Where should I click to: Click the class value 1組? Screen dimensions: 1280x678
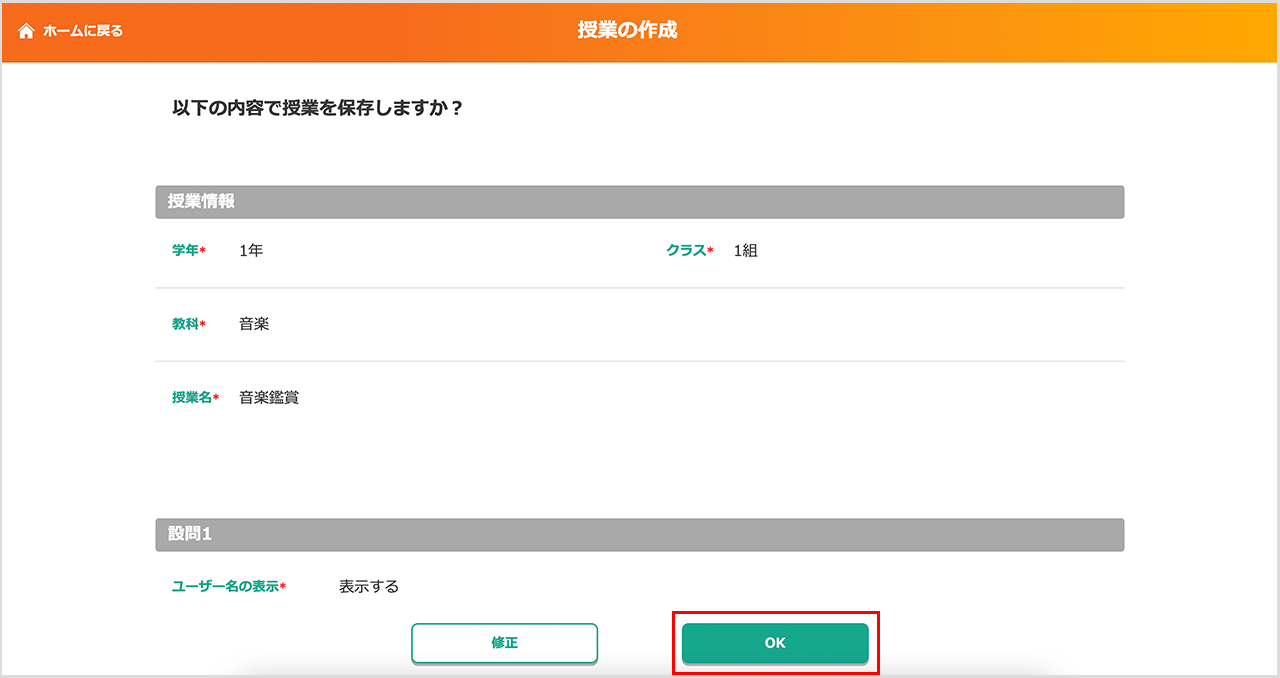point(746,251)
